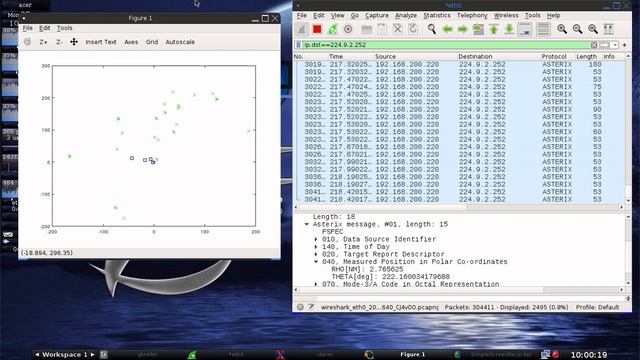Zoom out the Wireshark packet text

click(578, 29)
